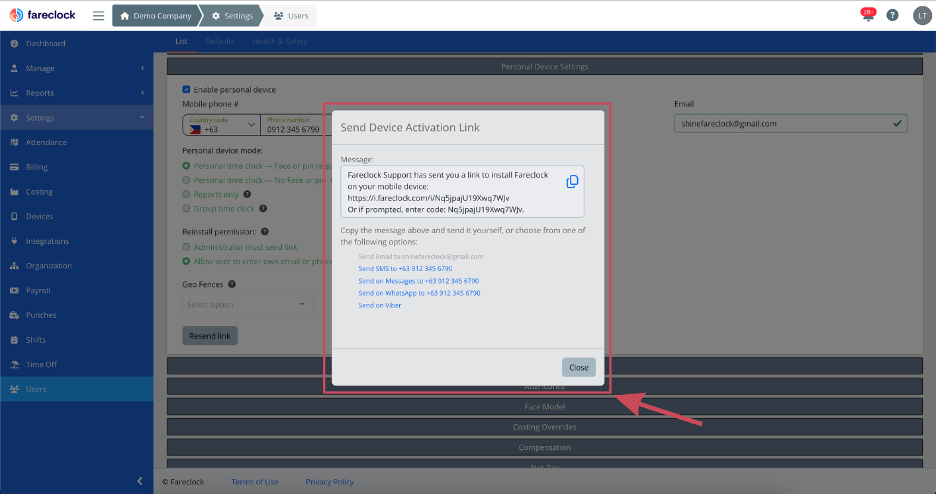Expand the Reports sidebar menu
The width and height of the screenshot is (936, 494).
click(x=76, y=93)
